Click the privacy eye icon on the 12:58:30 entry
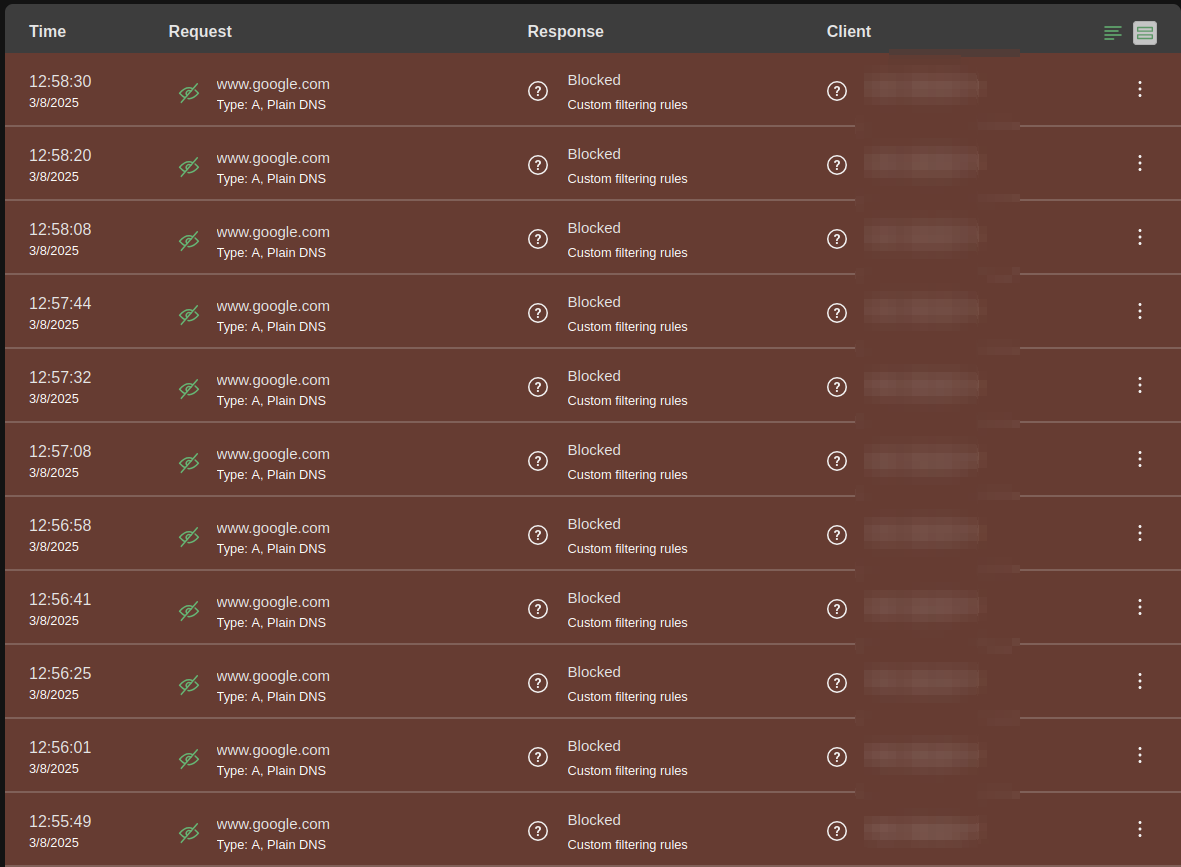This screenshot has width=1181, height=867. click(x=189, y=93)
